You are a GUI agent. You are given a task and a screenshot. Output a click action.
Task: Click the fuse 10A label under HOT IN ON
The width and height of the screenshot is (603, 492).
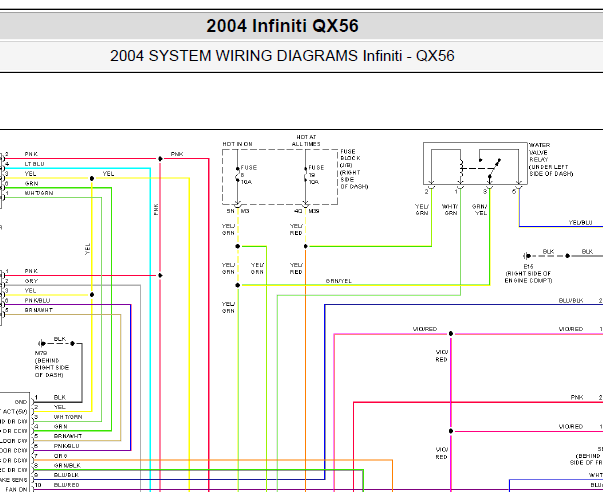[248, 175]
